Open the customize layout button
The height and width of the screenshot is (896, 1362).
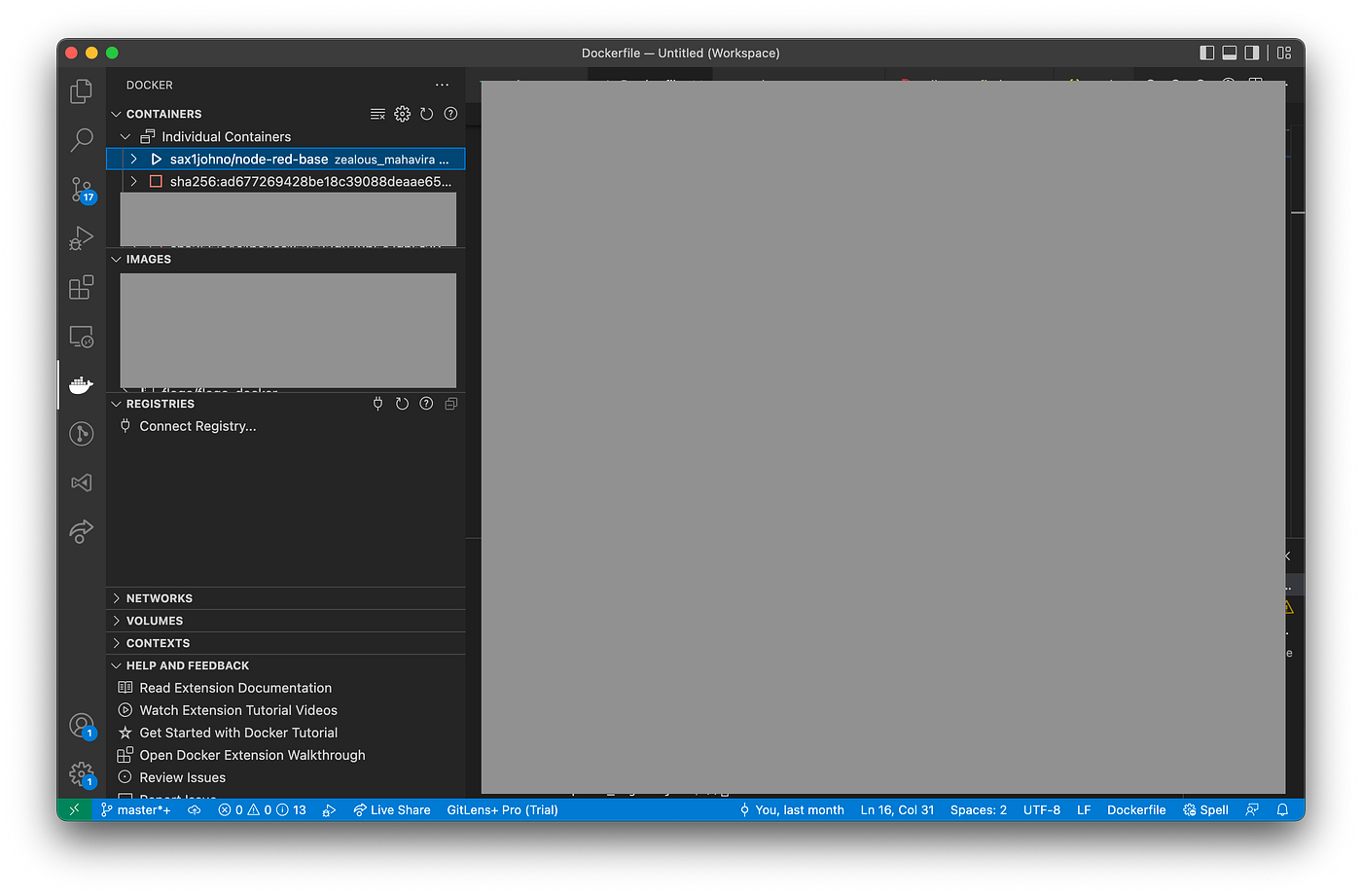pyautogui.click(x=1284, y=53)
